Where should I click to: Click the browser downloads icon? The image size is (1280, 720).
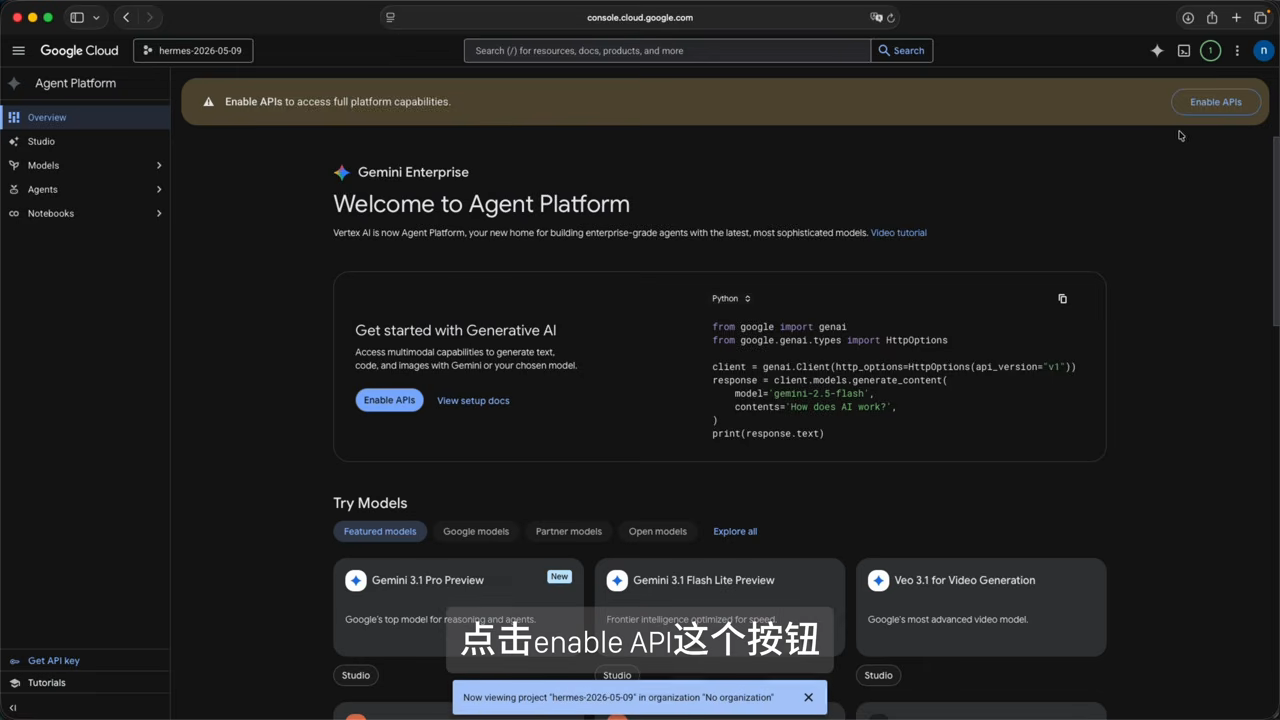[1188, 17]
